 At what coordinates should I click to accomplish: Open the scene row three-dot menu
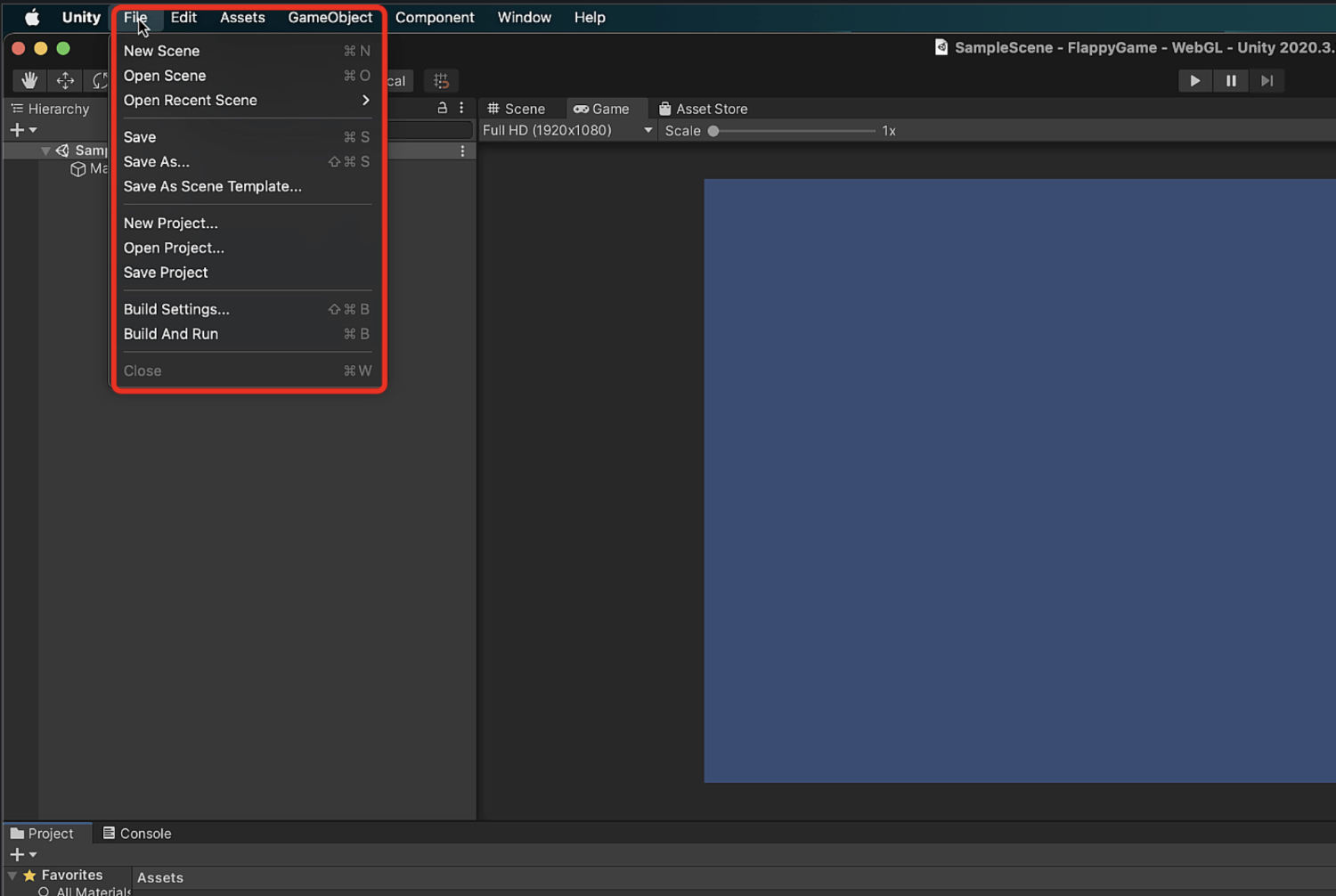pyautogui.click(x=462, y=151)
